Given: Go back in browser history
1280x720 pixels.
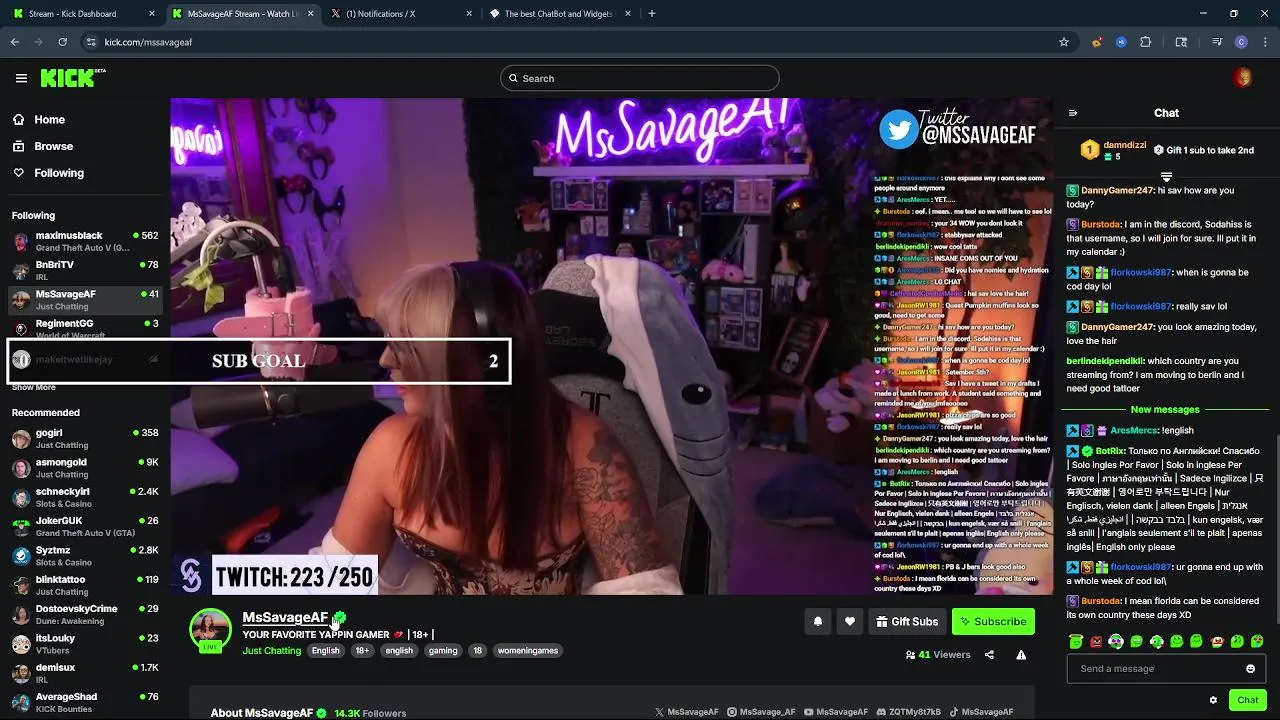Looking at the screenshot, I should point(15,42).
